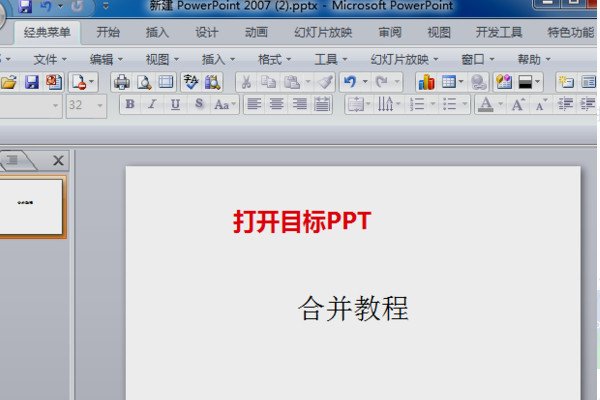Open the 开发工具 ribbon tab

499,33
